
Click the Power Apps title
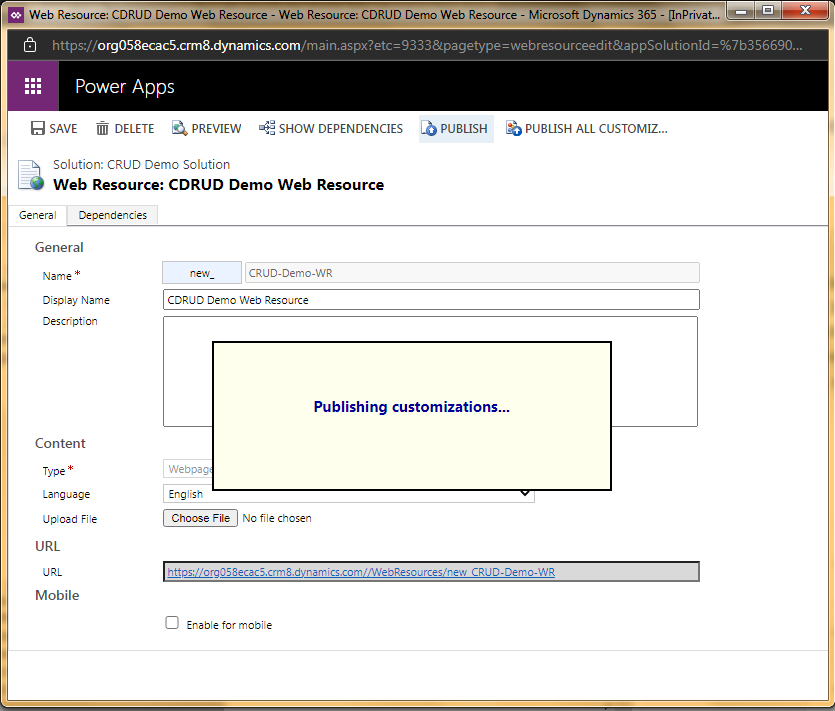coord(125,86)
